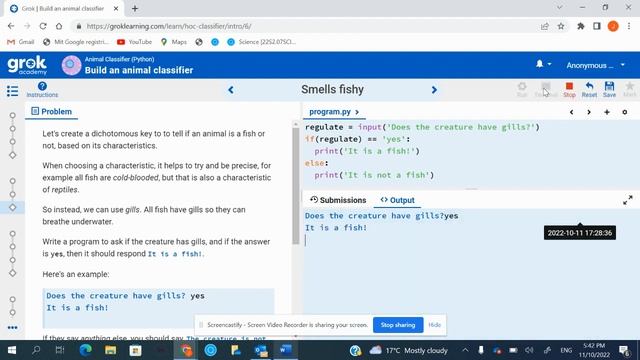The height and width of the screenshot is (360, 640).
Task: Open the program.py file tab
Action: [334, 111]
